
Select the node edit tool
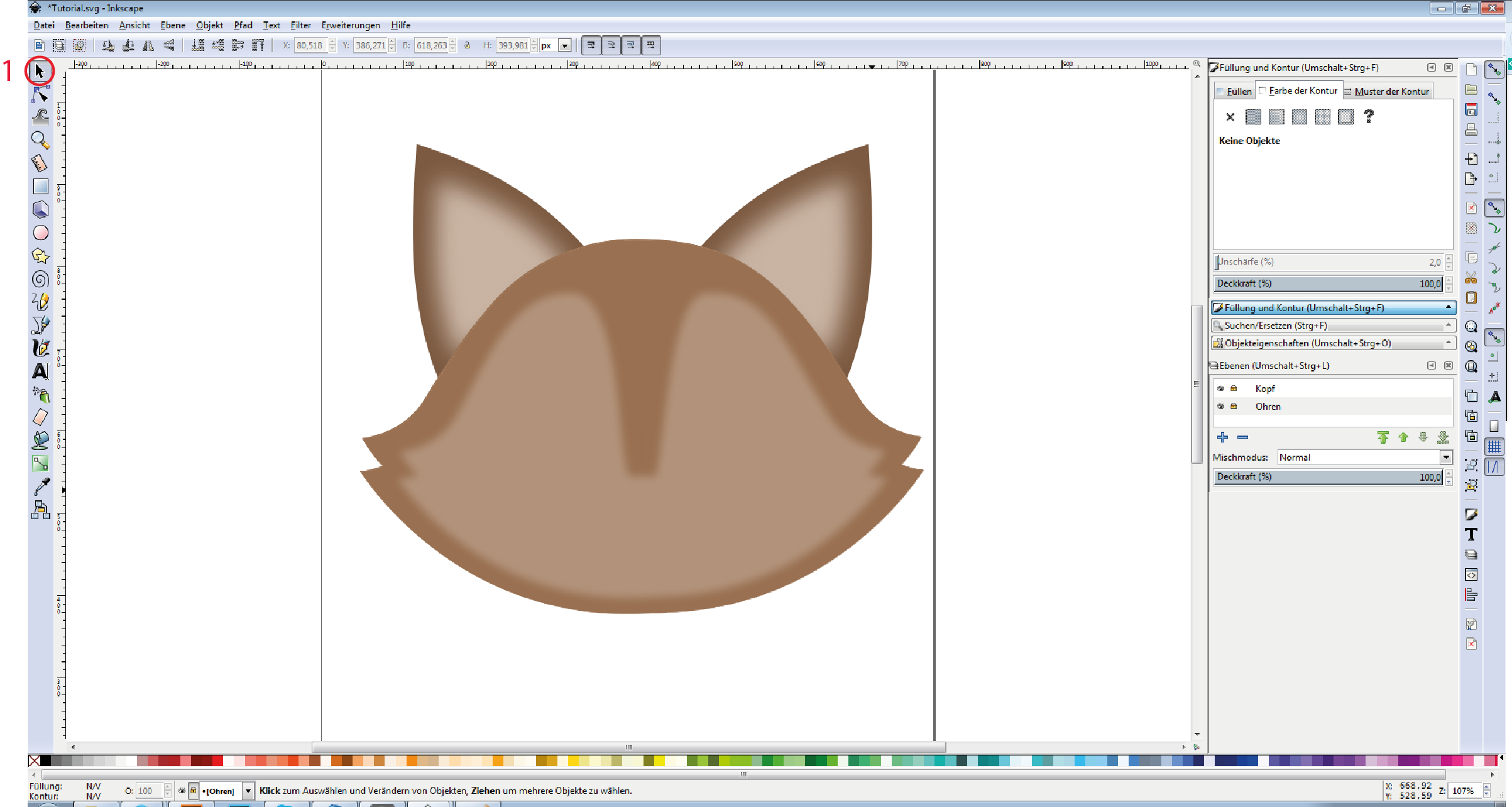40,94
